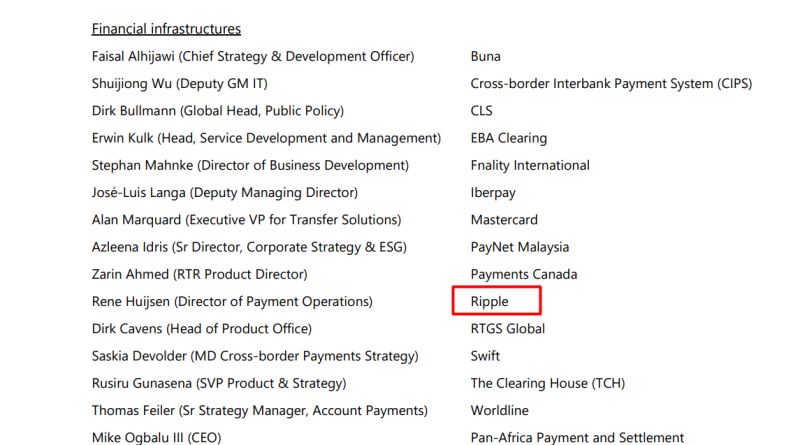Select 'Dirk Cavens (Head of Product Office)'

click(x=202, y=329)
